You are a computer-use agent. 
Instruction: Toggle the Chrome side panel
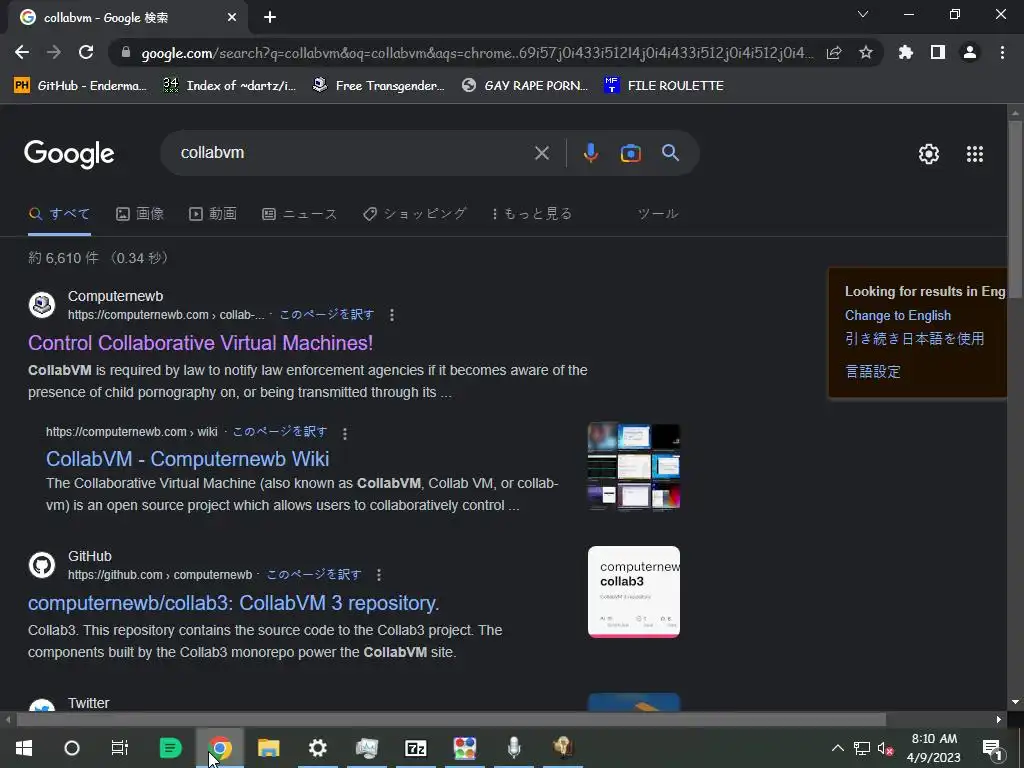tap(938, 52)
